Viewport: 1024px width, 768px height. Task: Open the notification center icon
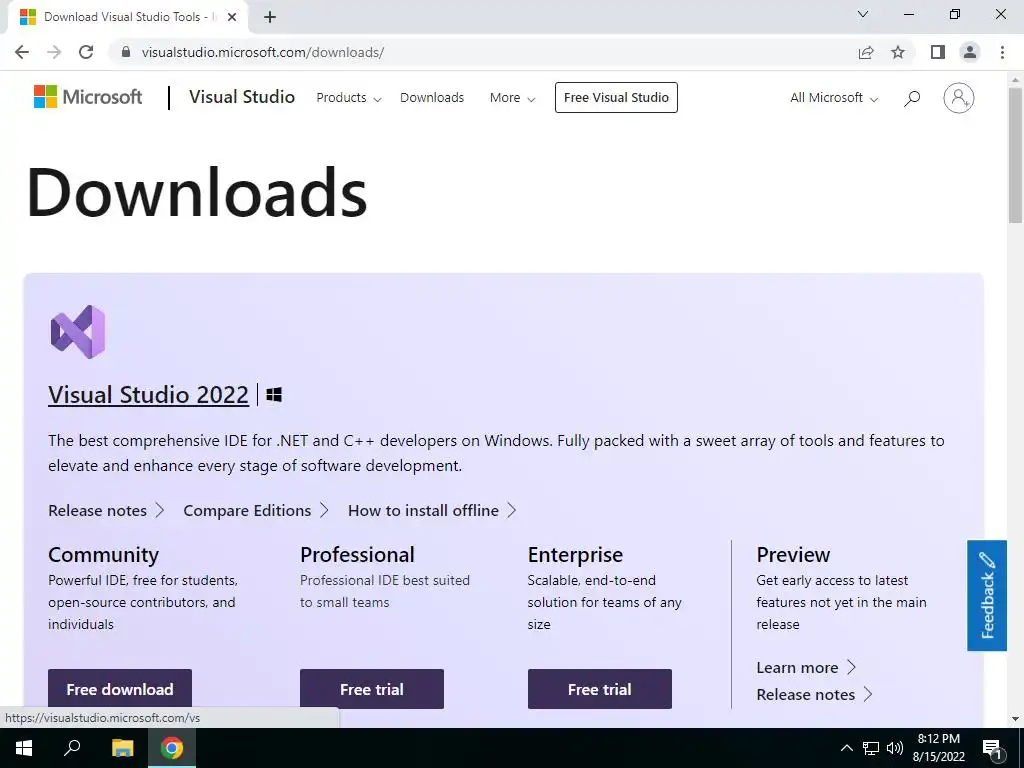pyautogui.click(x=991, y=748)
